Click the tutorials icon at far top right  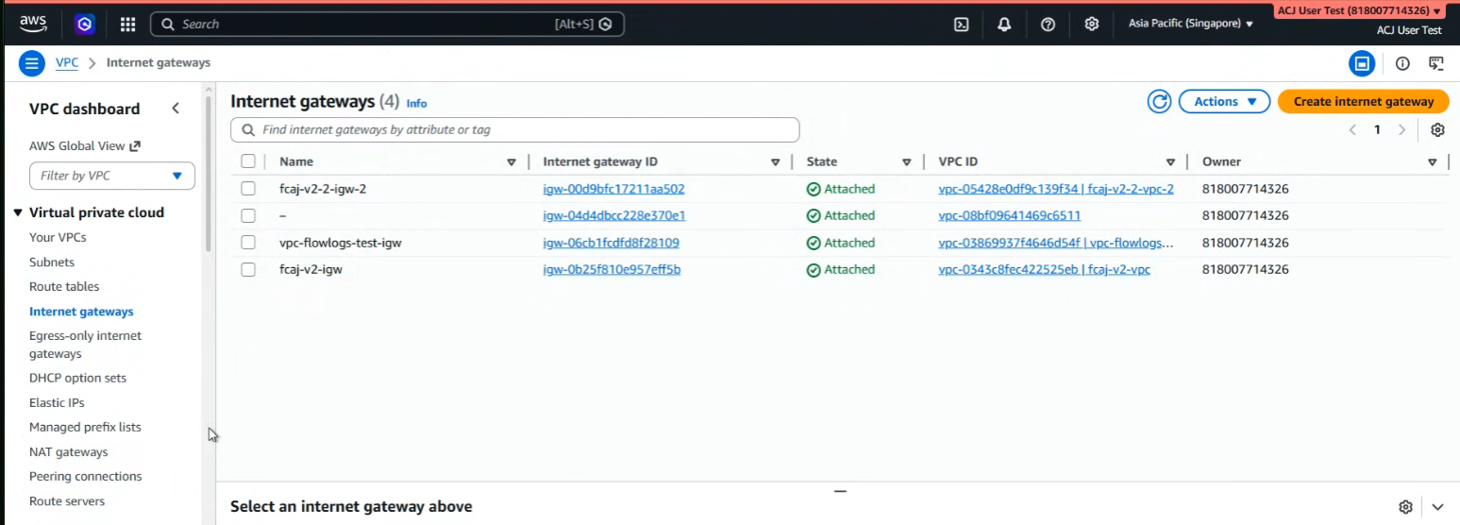point(1436,64)
